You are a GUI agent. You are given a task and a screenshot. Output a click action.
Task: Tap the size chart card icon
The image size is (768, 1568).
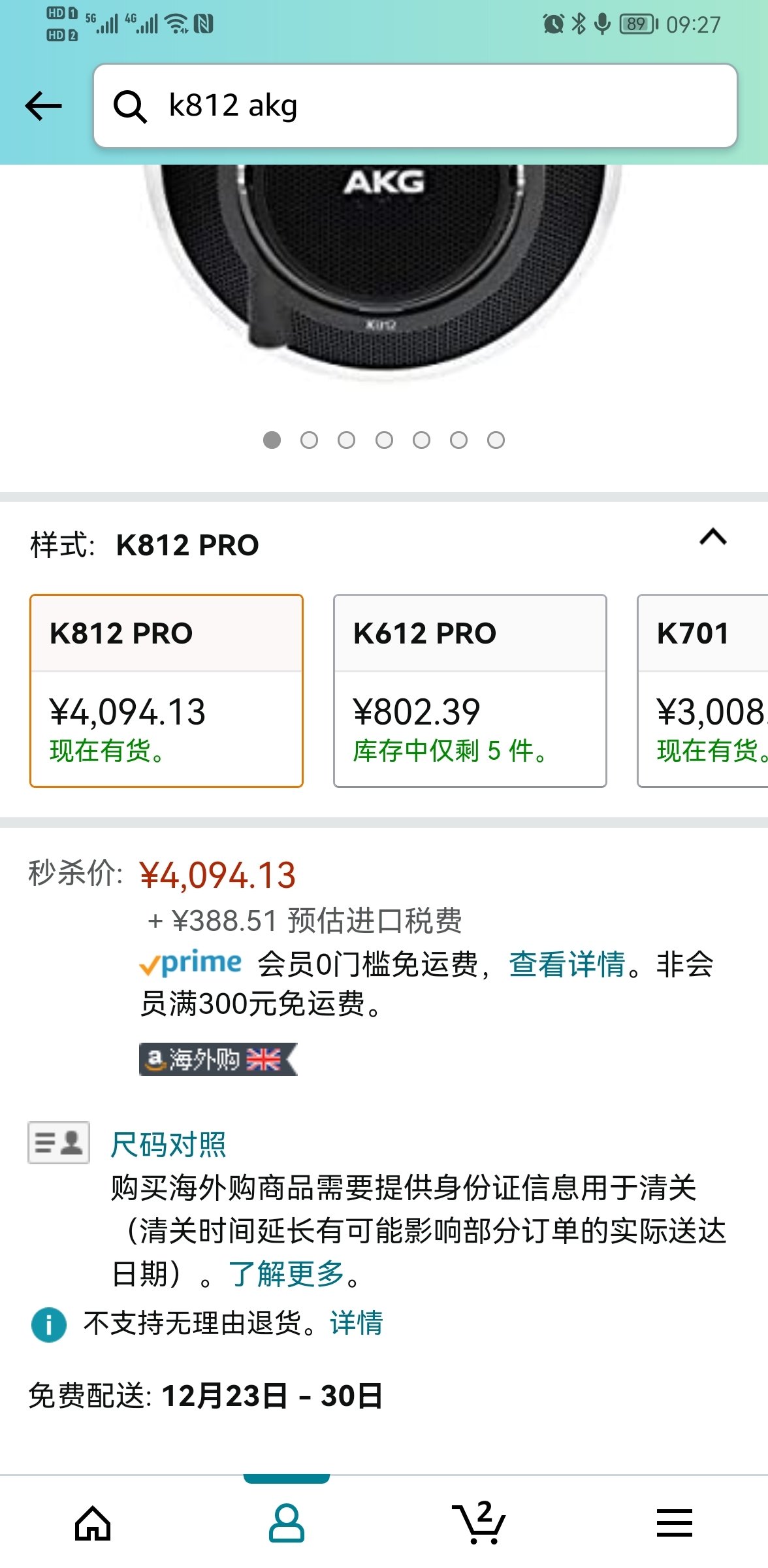pos(59,1143)
